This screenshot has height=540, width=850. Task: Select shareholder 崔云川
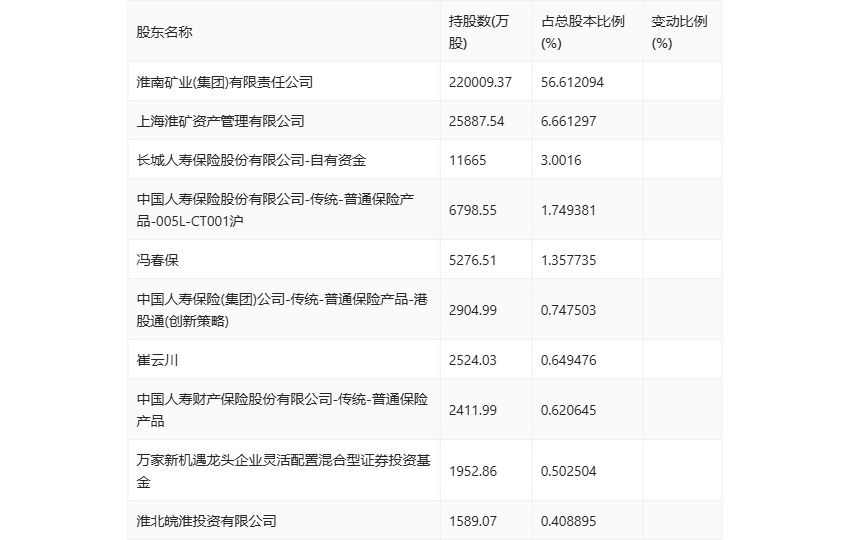click(x=157, y=359)
